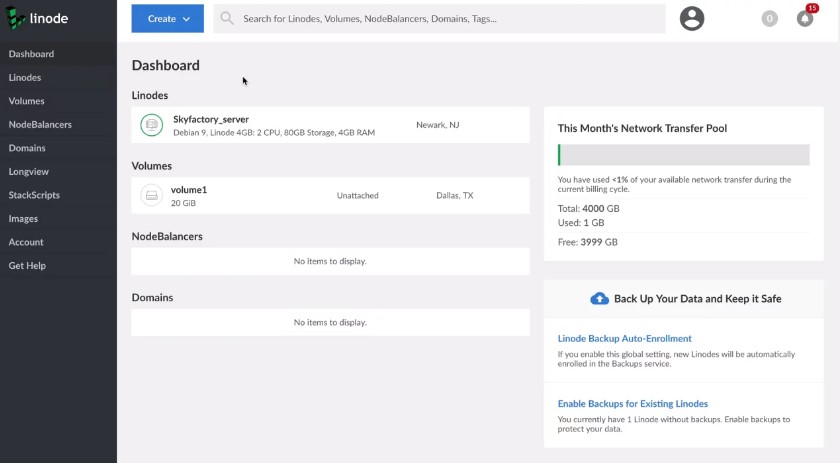The image size is (840, 463).
Task: Click the Dallas, TX region text
Action: [x=455, y=196]
